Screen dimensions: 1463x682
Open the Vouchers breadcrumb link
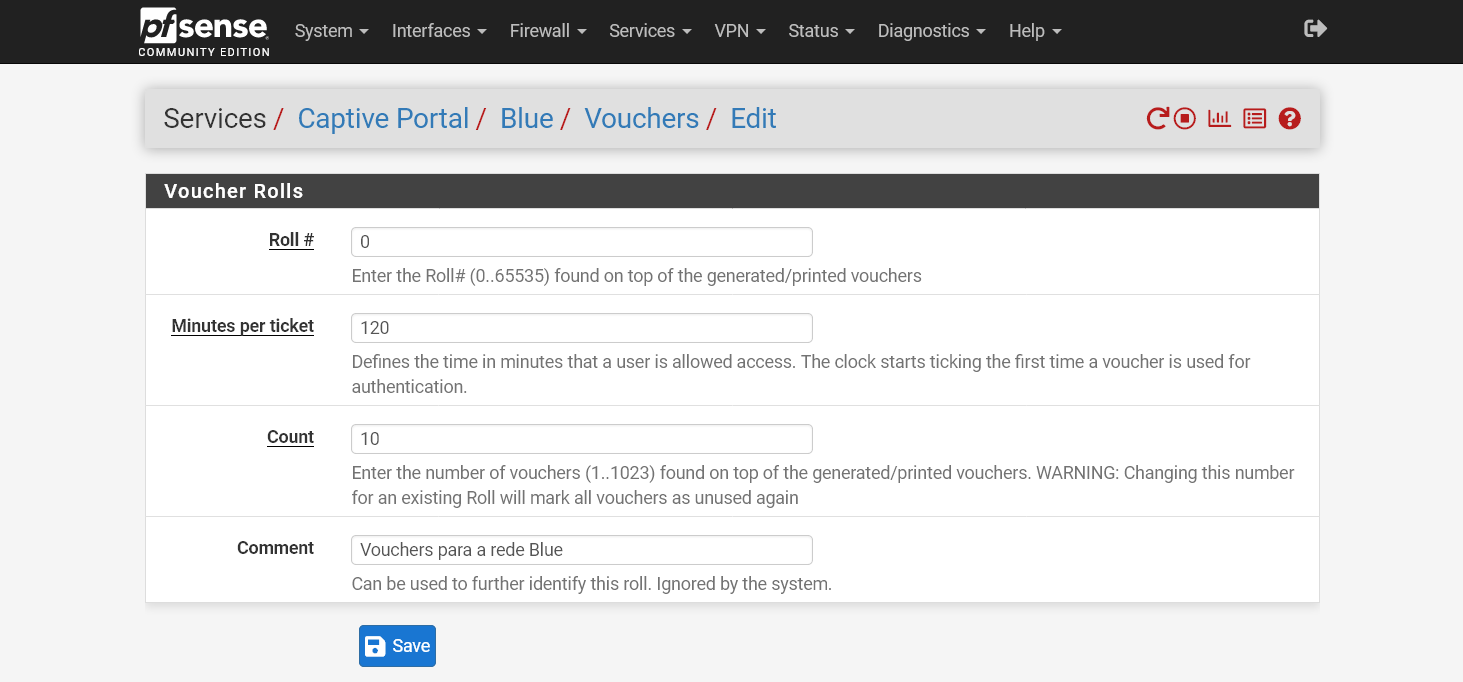click(x=641, y=118)
